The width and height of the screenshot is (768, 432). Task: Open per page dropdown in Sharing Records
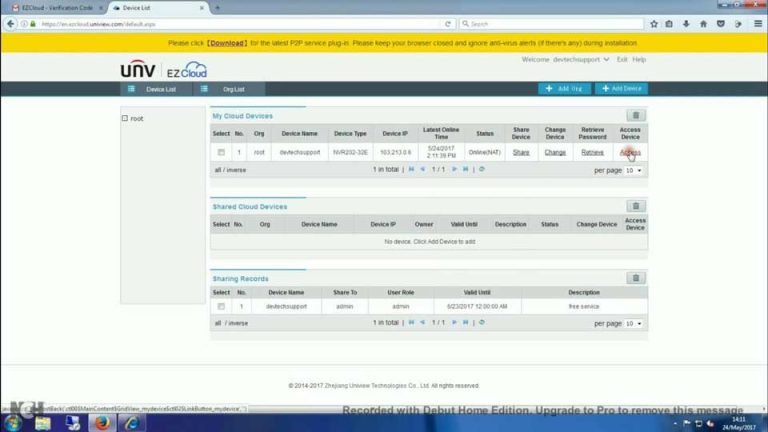tap(634, 323)
